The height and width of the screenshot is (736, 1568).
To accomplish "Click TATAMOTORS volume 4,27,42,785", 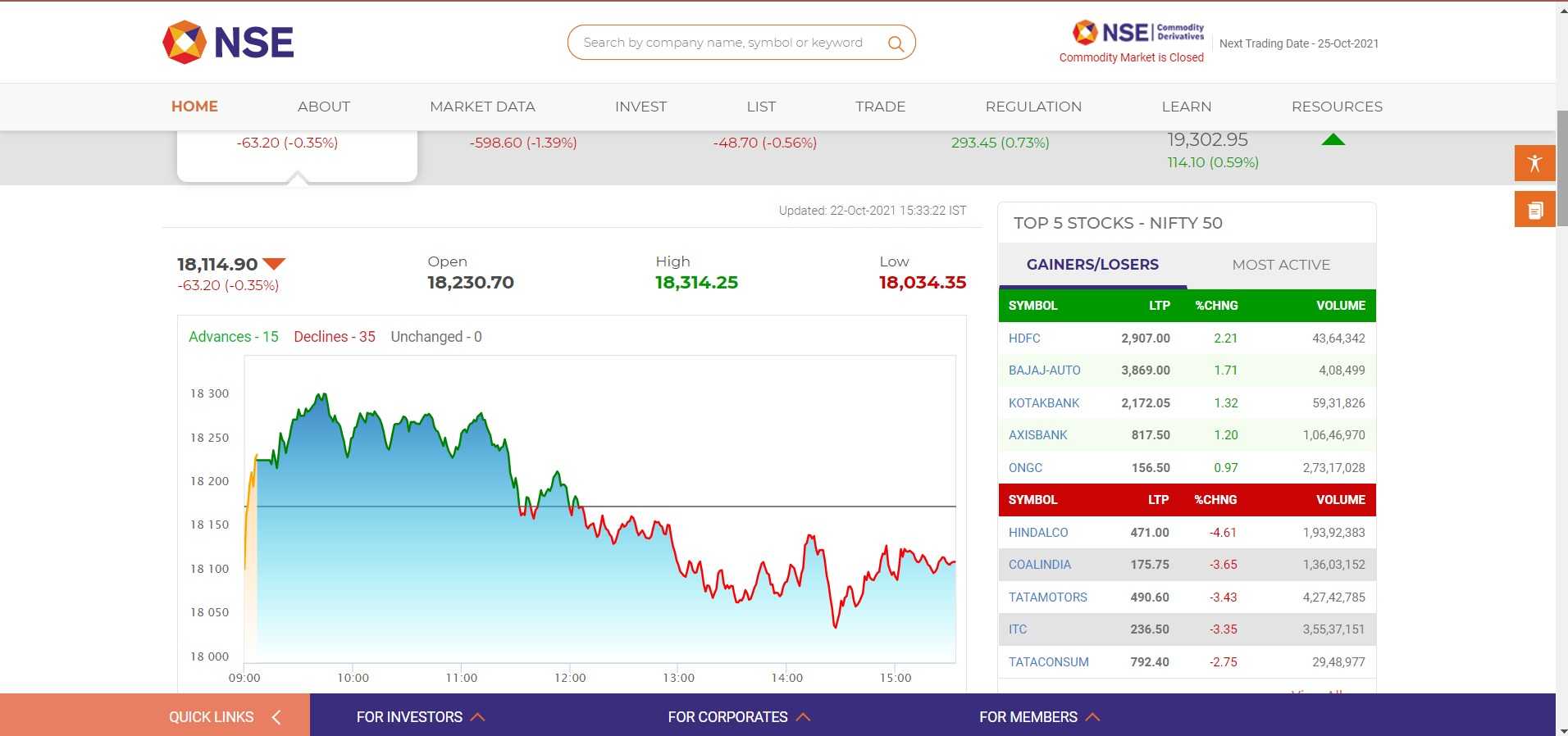I will 1333,597.
